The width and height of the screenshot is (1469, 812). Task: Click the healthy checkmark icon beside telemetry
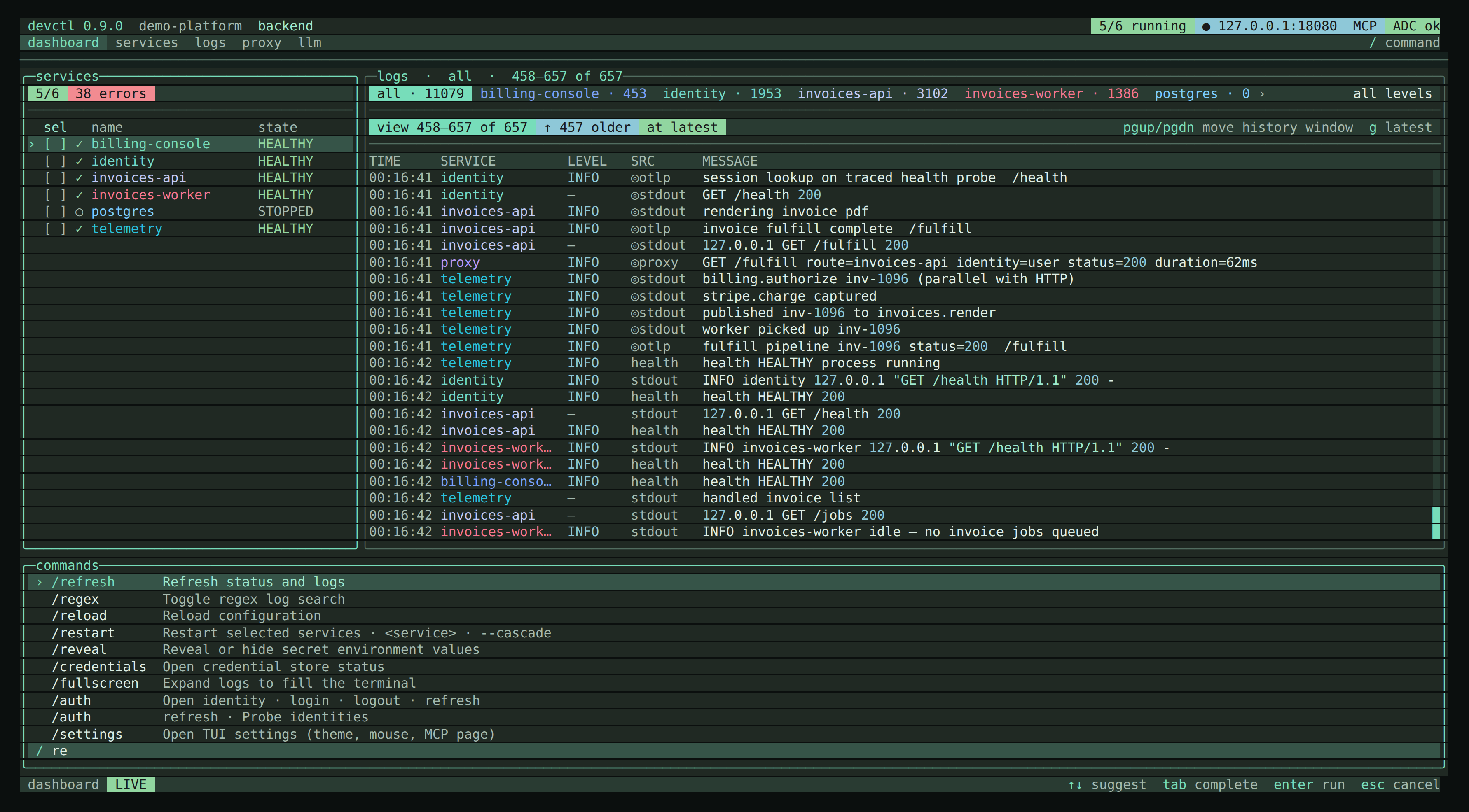[x=79, y=229]
